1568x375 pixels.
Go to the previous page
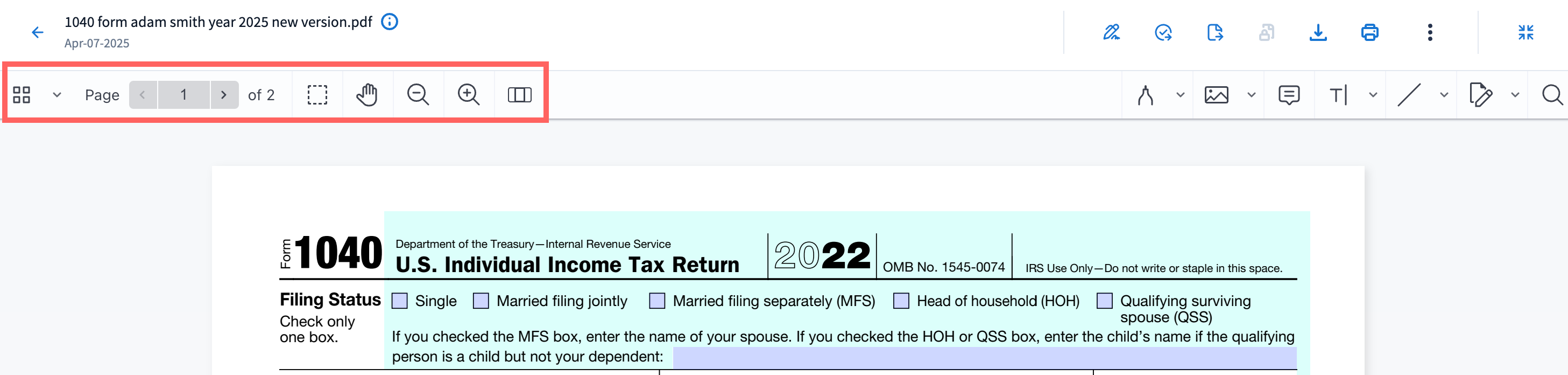143,95
